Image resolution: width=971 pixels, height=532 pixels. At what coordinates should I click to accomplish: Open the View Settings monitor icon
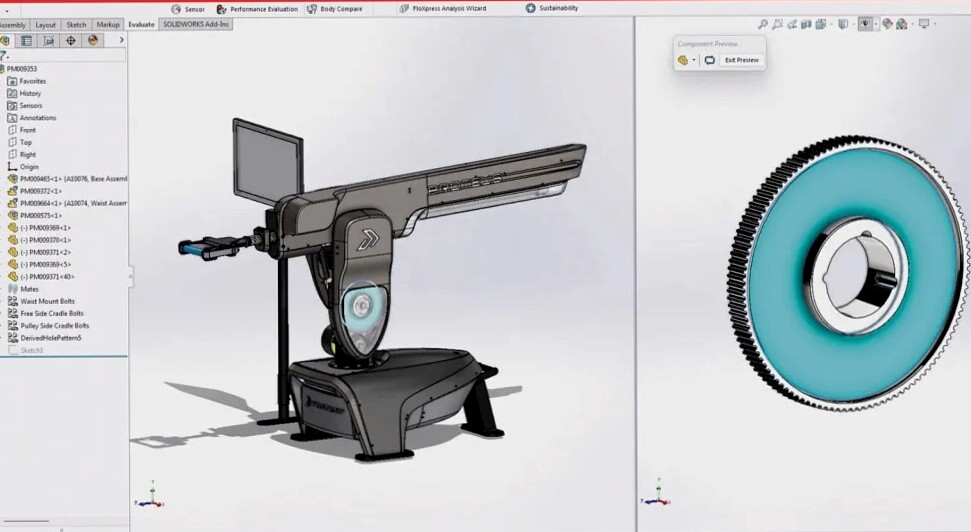tap(924, 24)
